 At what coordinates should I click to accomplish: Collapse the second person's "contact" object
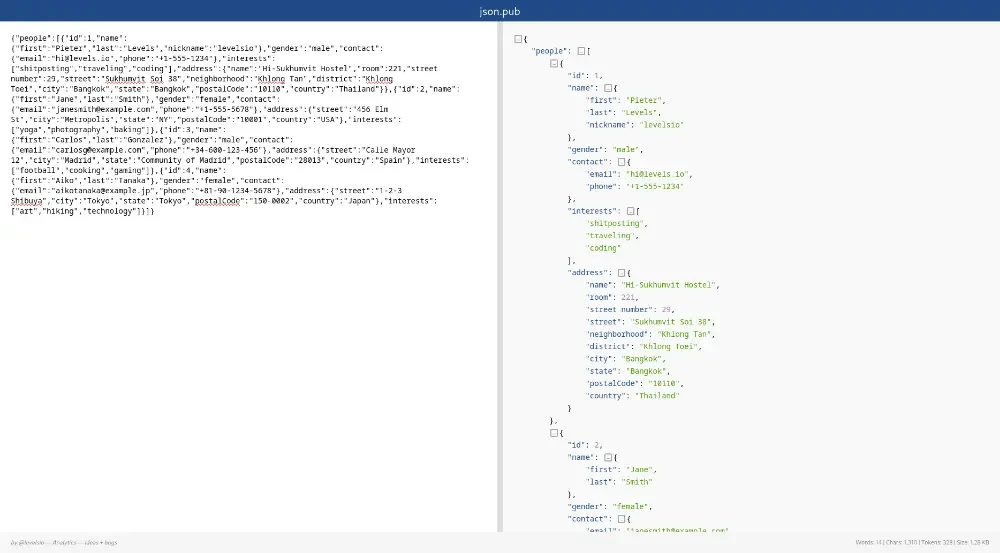[x=622, y=518]
